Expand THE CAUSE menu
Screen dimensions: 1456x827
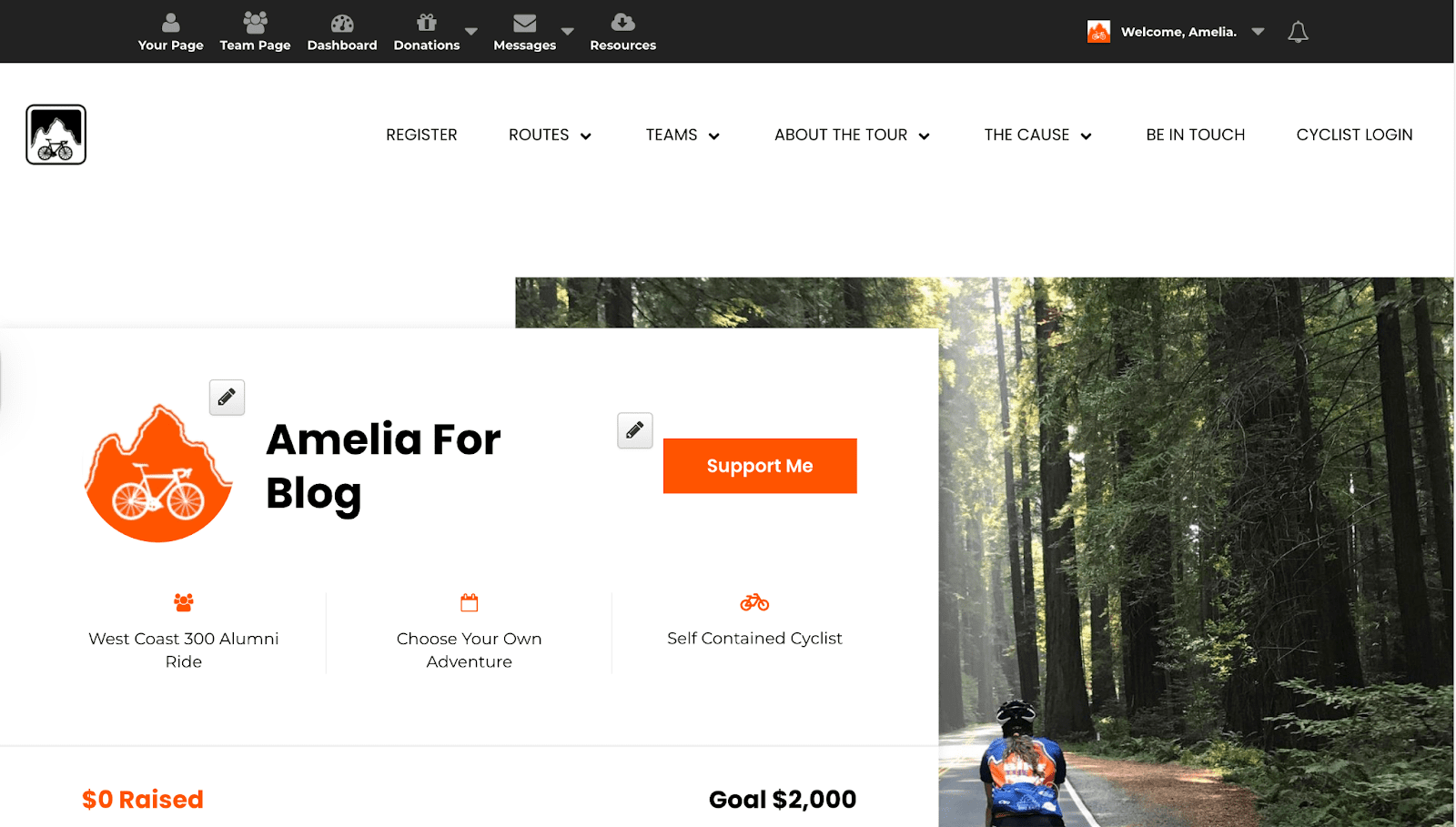click(1037, 135)
